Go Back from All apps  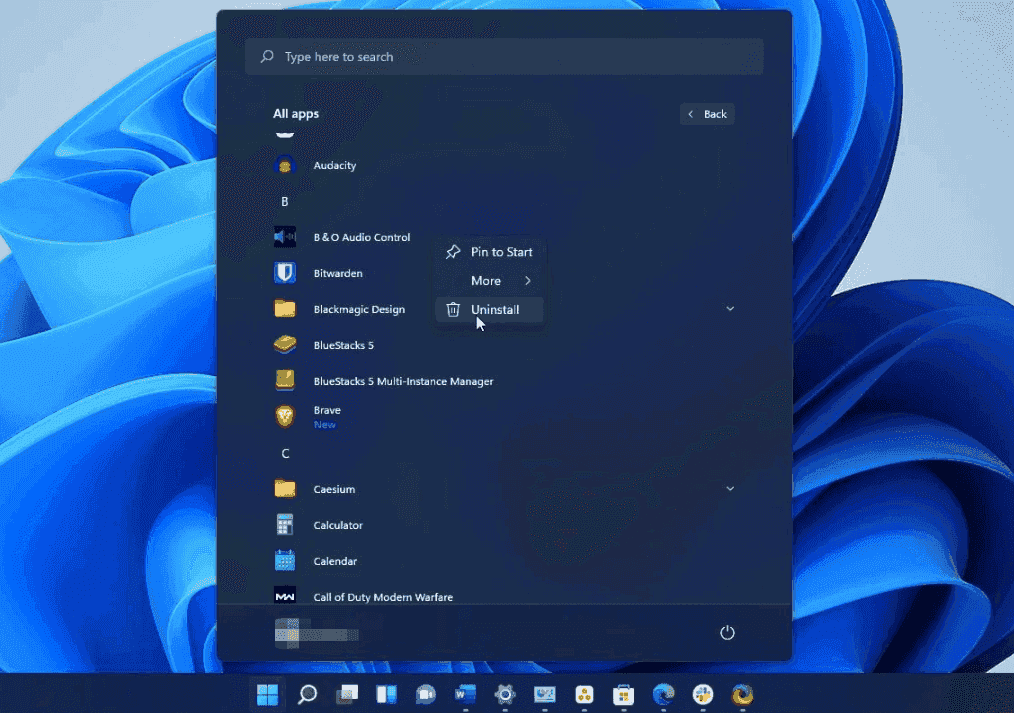pyautogui.click(x=707, y=114)
